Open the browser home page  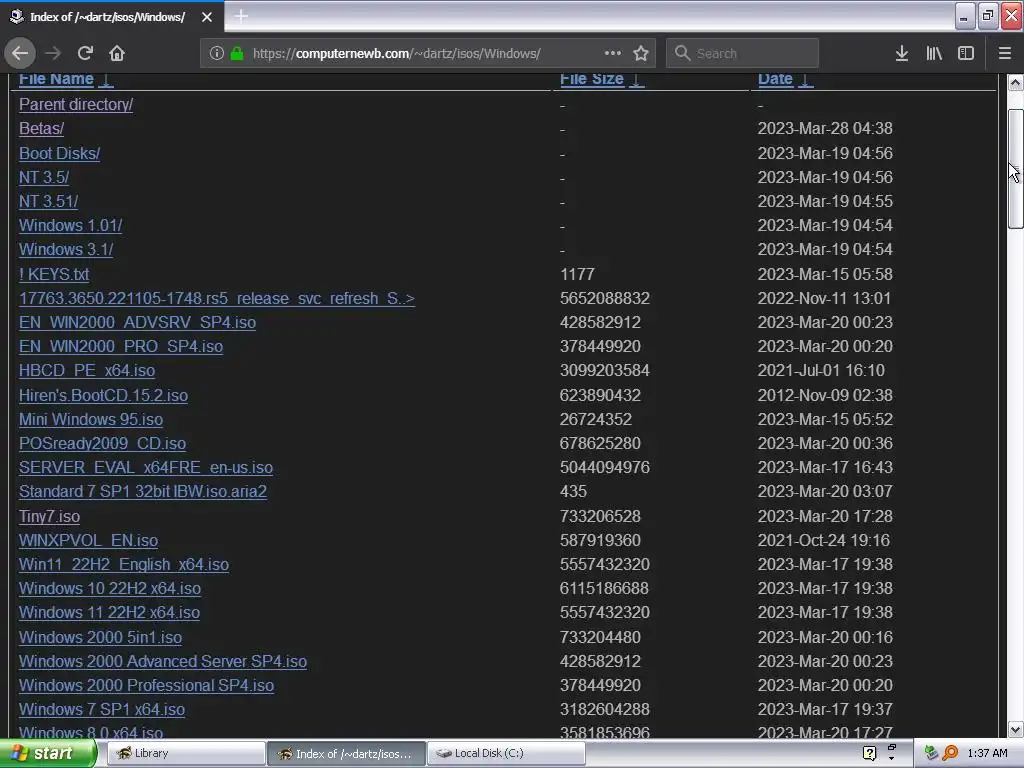click(x=117, y=54)
